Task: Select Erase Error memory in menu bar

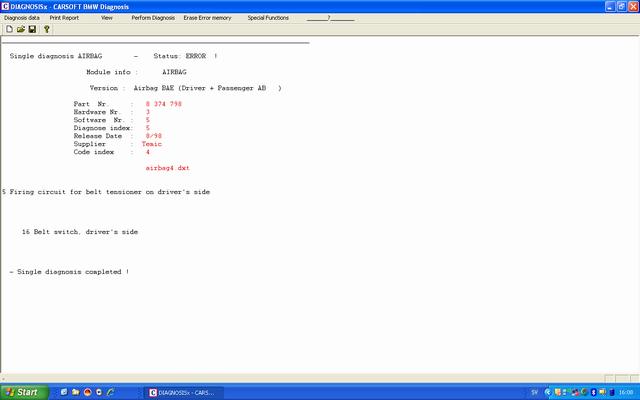Action: click(209, 18)
